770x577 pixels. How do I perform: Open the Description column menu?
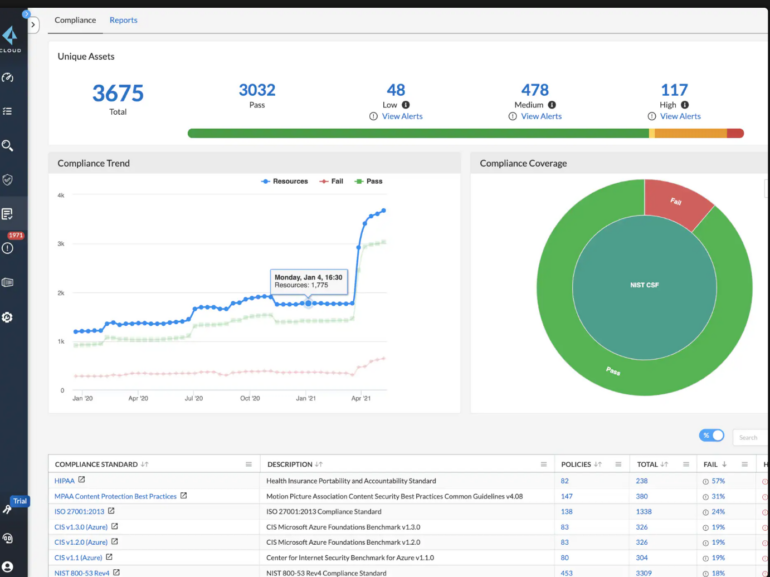pos(543,464)
